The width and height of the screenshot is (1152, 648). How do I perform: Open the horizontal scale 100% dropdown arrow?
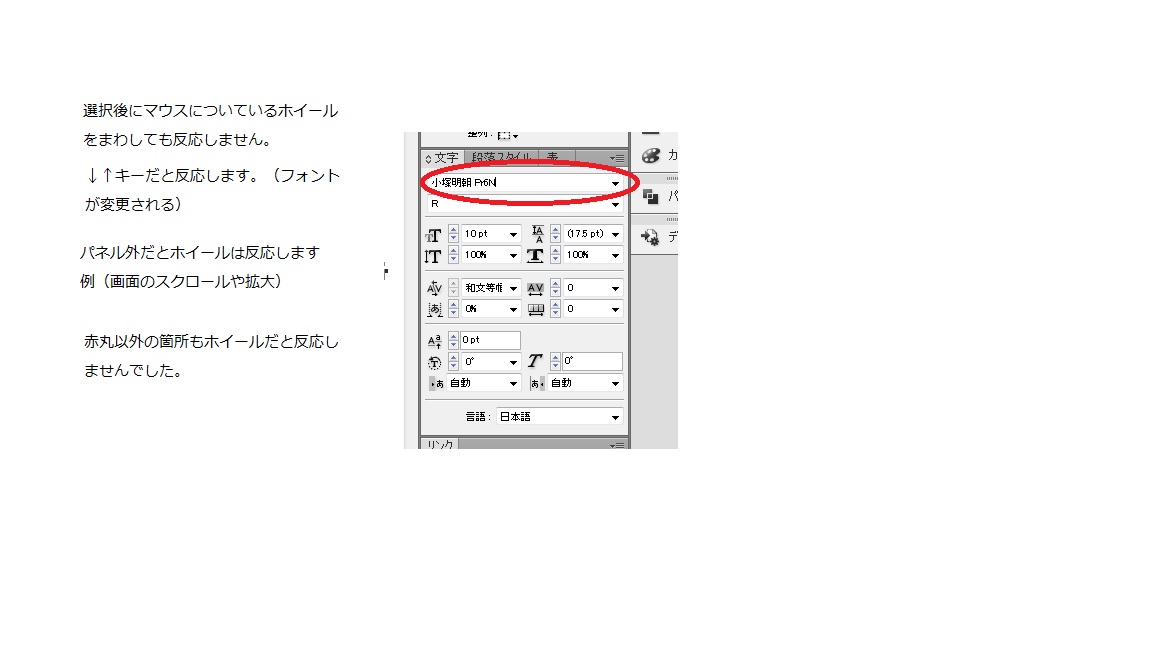(615, 256)
